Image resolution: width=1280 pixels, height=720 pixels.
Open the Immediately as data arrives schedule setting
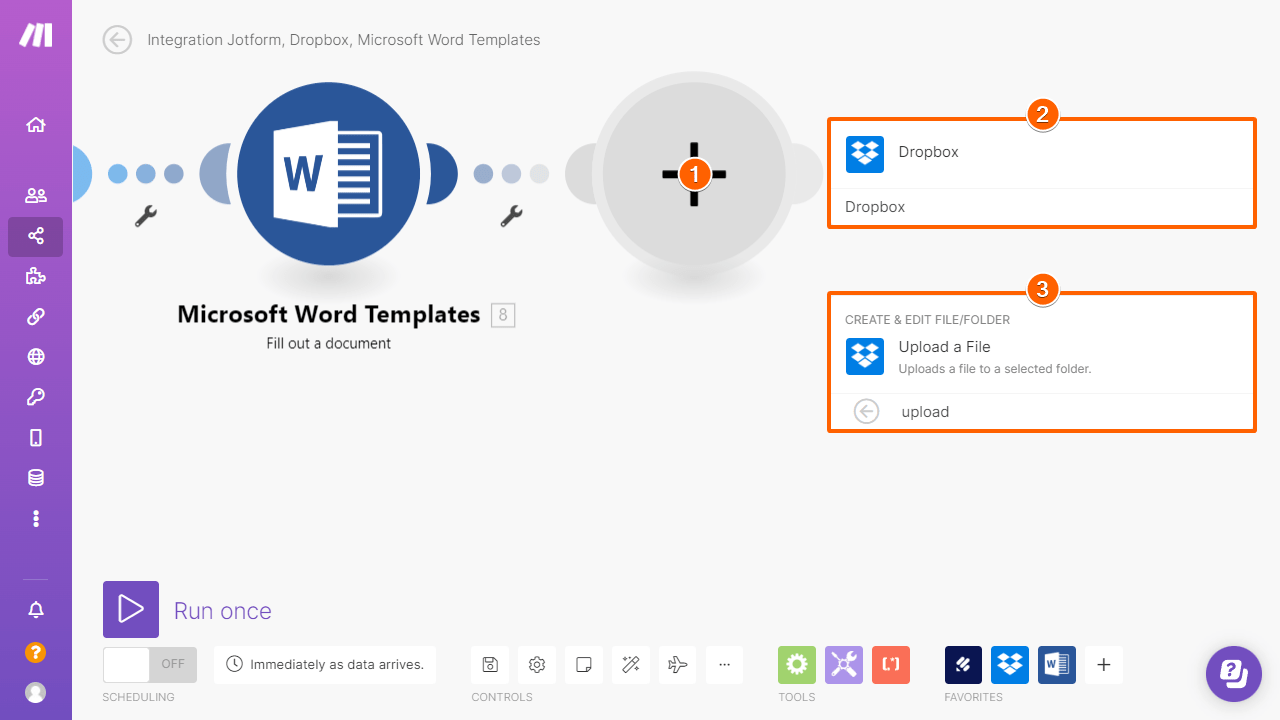[325, 664]
